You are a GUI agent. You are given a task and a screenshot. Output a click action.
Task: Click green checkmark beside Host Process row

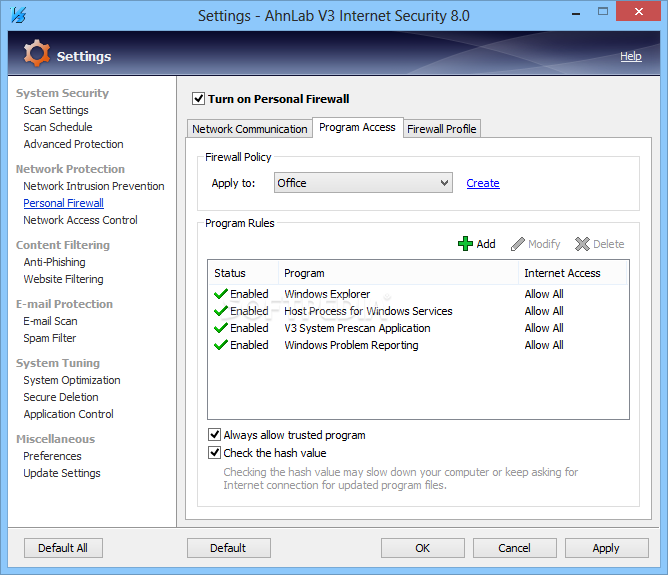pos(221,311)
